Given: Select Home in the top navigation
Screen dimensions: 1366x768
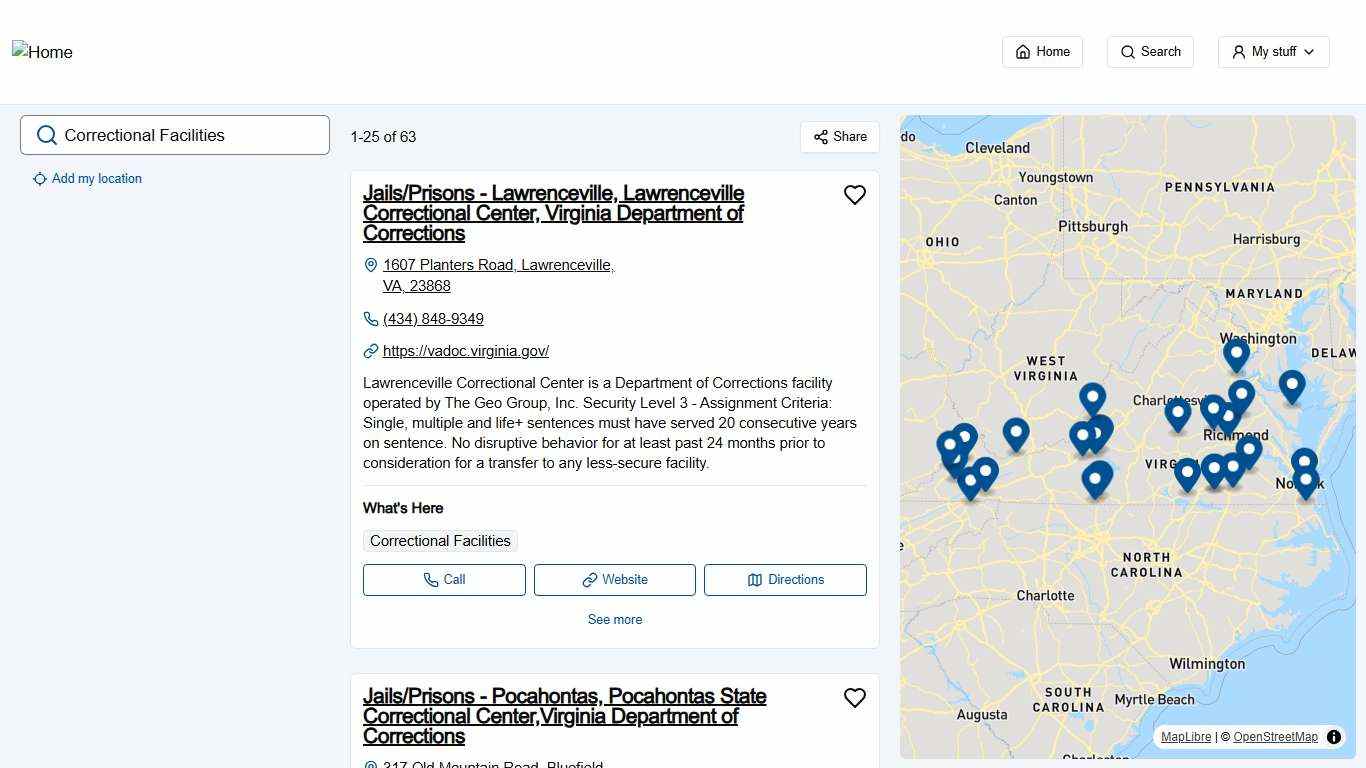Looking at the screenshot, I should [x=1042, y=51].
